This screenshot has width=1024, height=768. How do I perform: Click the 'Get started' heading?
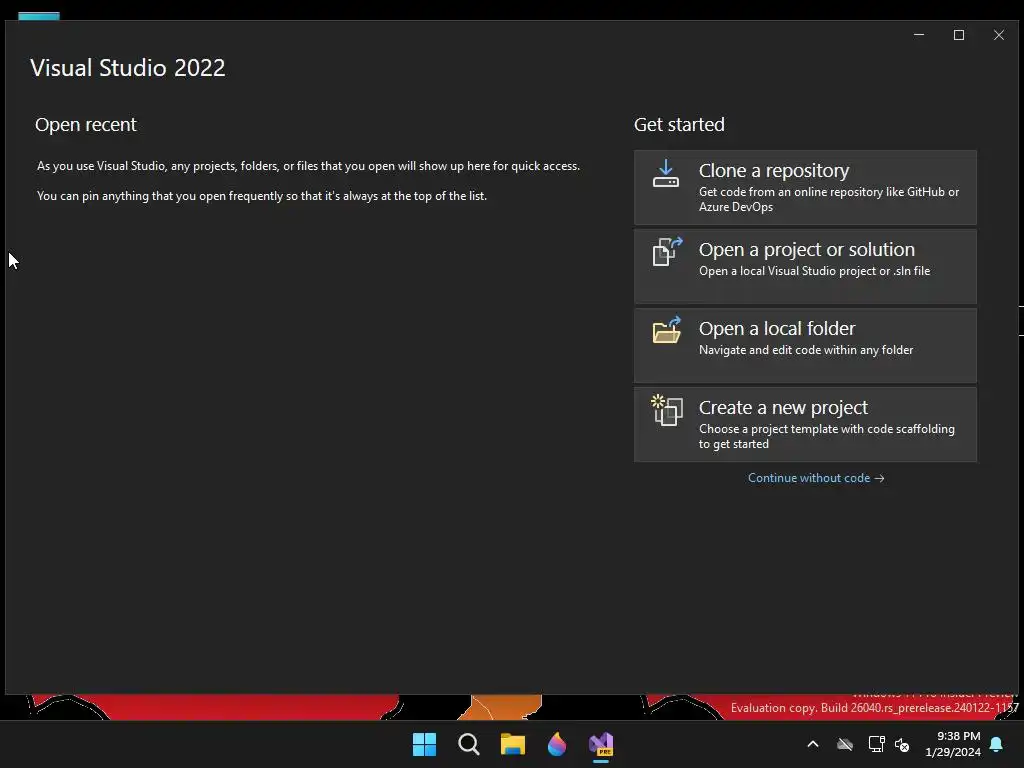click(x=679, y=125)
